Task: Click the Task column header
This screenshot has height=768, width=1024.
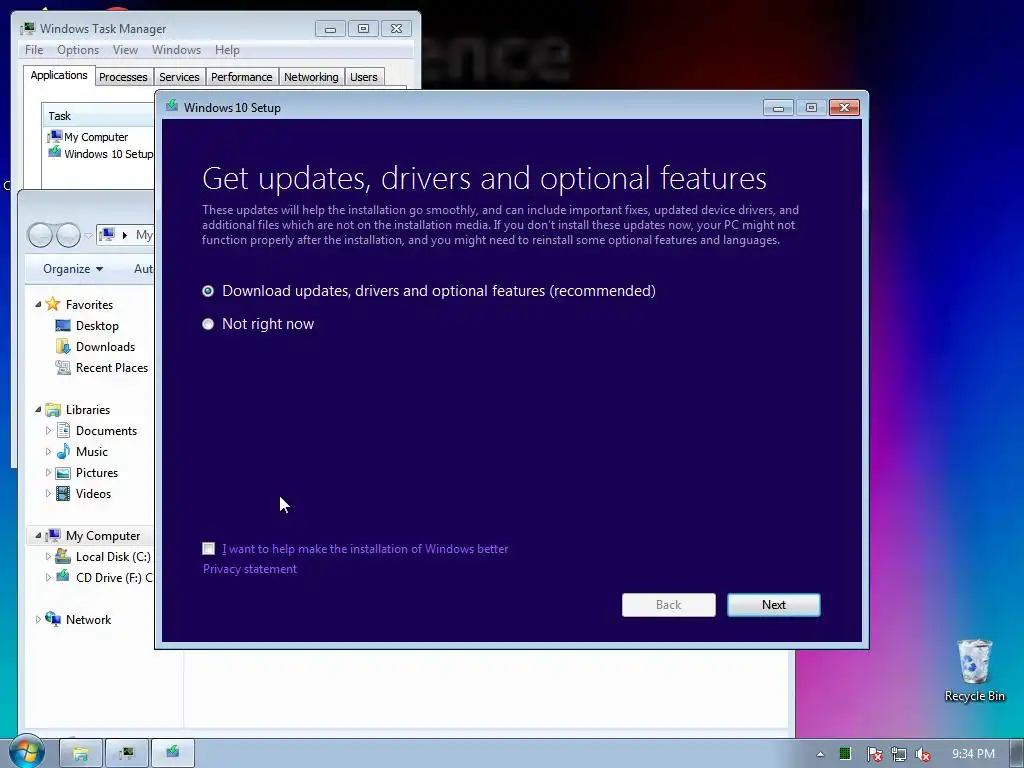Action: 98,116
